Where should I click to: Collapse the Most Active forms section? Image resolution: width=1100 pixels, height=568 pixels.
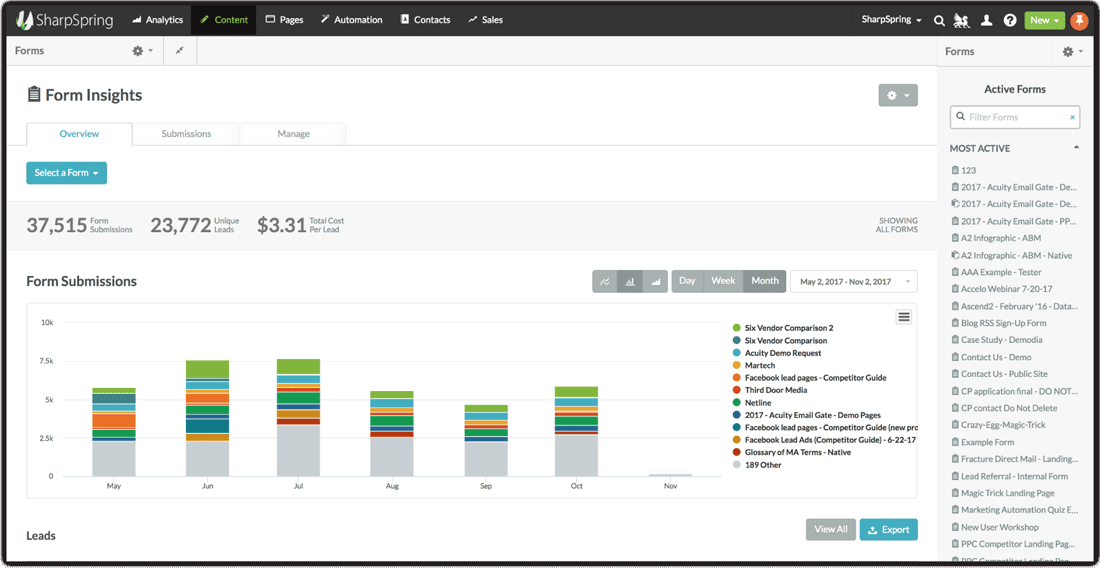(1076, 148)
